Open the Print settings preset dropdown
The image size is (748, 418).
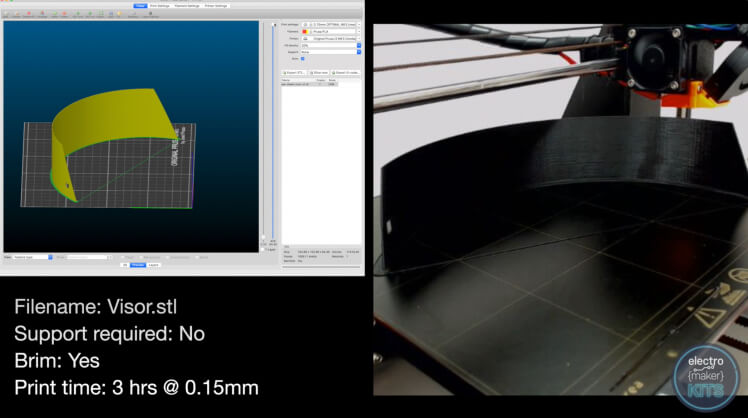(x=329, y=24)
